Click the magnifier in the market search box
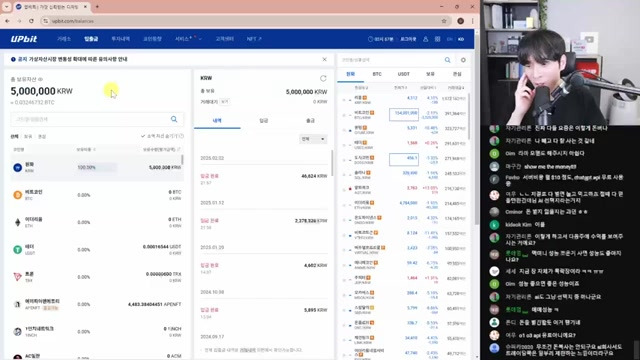 (x=448, y=60)
